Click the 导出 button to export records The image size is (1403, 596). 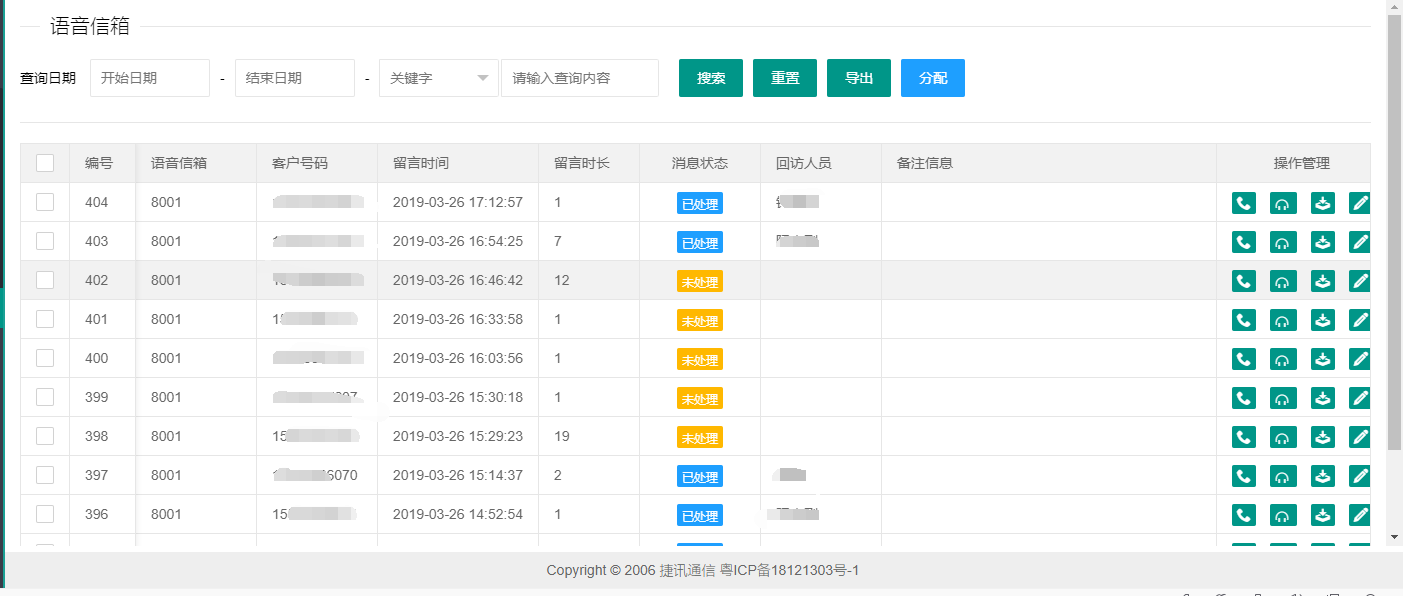[x=859, y=78]
